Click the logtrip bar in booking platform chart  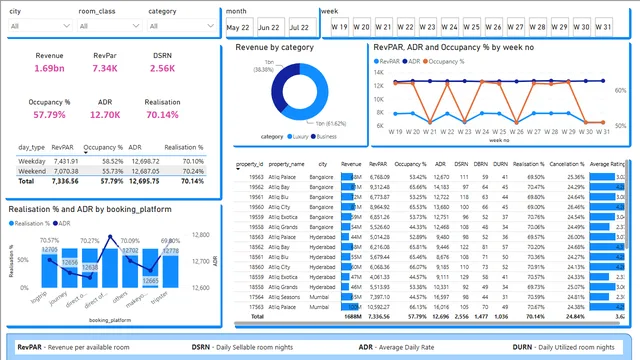tap(49, 268)
